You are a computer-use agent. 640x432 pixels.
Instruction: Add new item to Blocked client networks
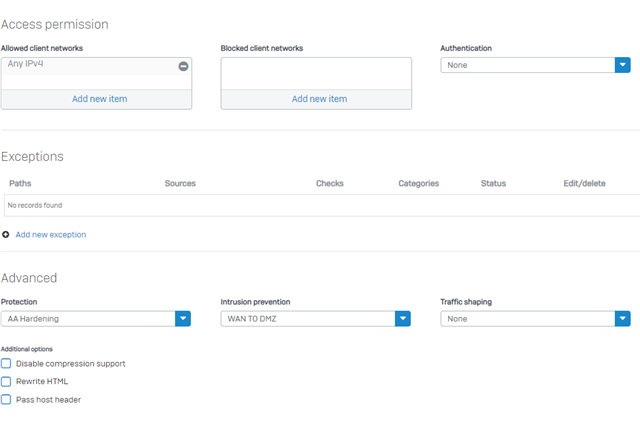(319, 99)
